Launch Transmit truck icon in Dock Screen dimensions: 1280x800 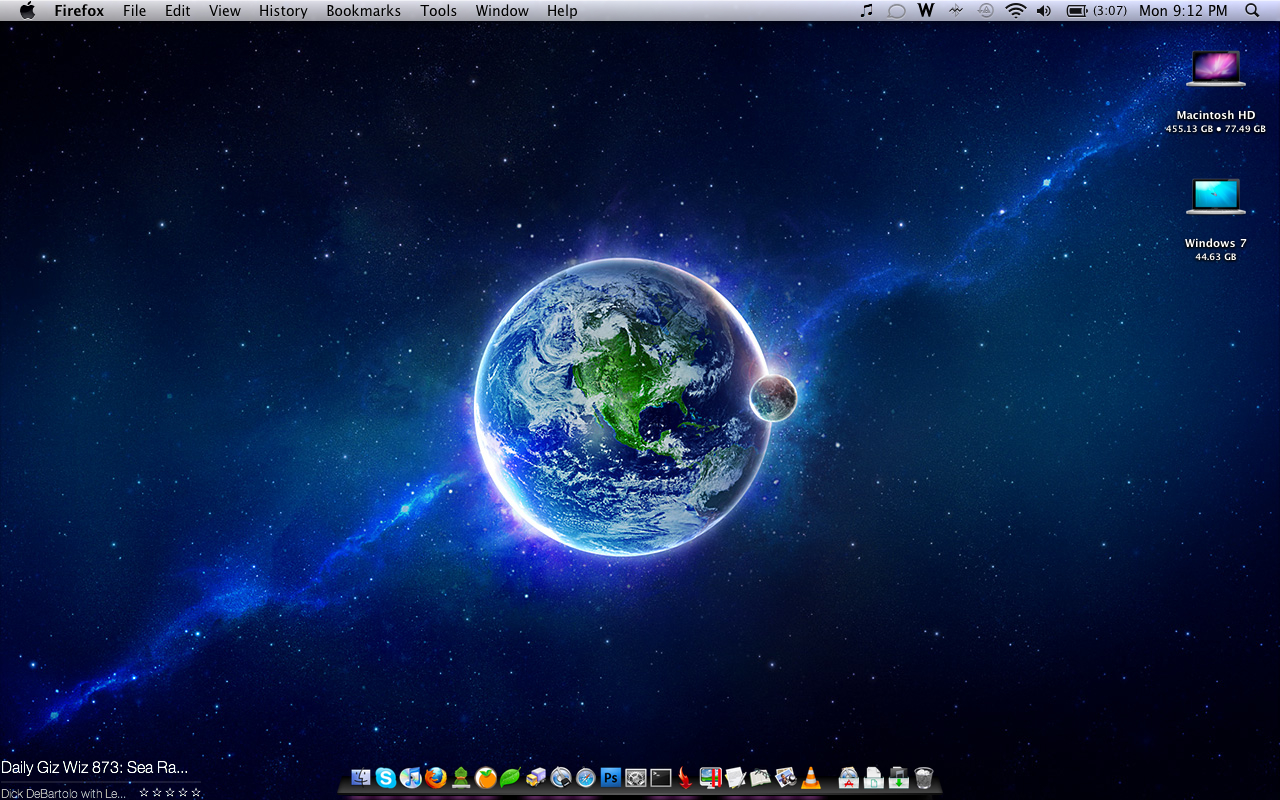pos(536,777)
